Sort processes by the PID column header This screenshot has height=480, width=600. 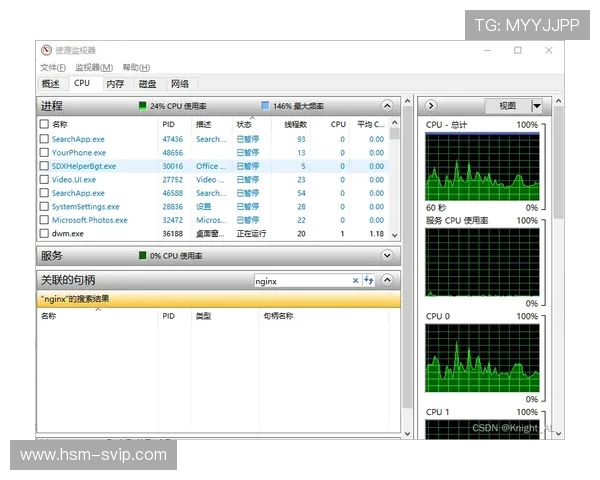(168, 125)
